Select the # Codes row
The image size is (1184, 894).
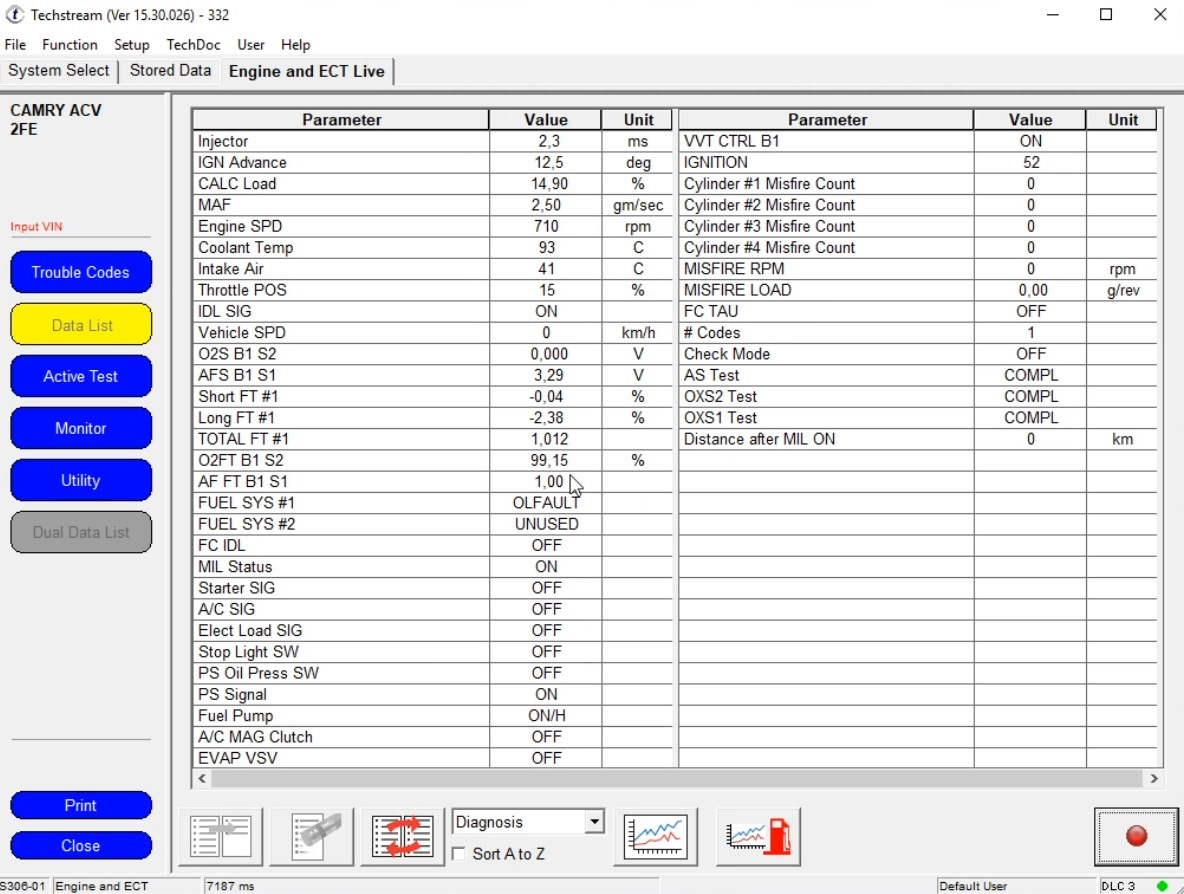(x=917, y=332)
